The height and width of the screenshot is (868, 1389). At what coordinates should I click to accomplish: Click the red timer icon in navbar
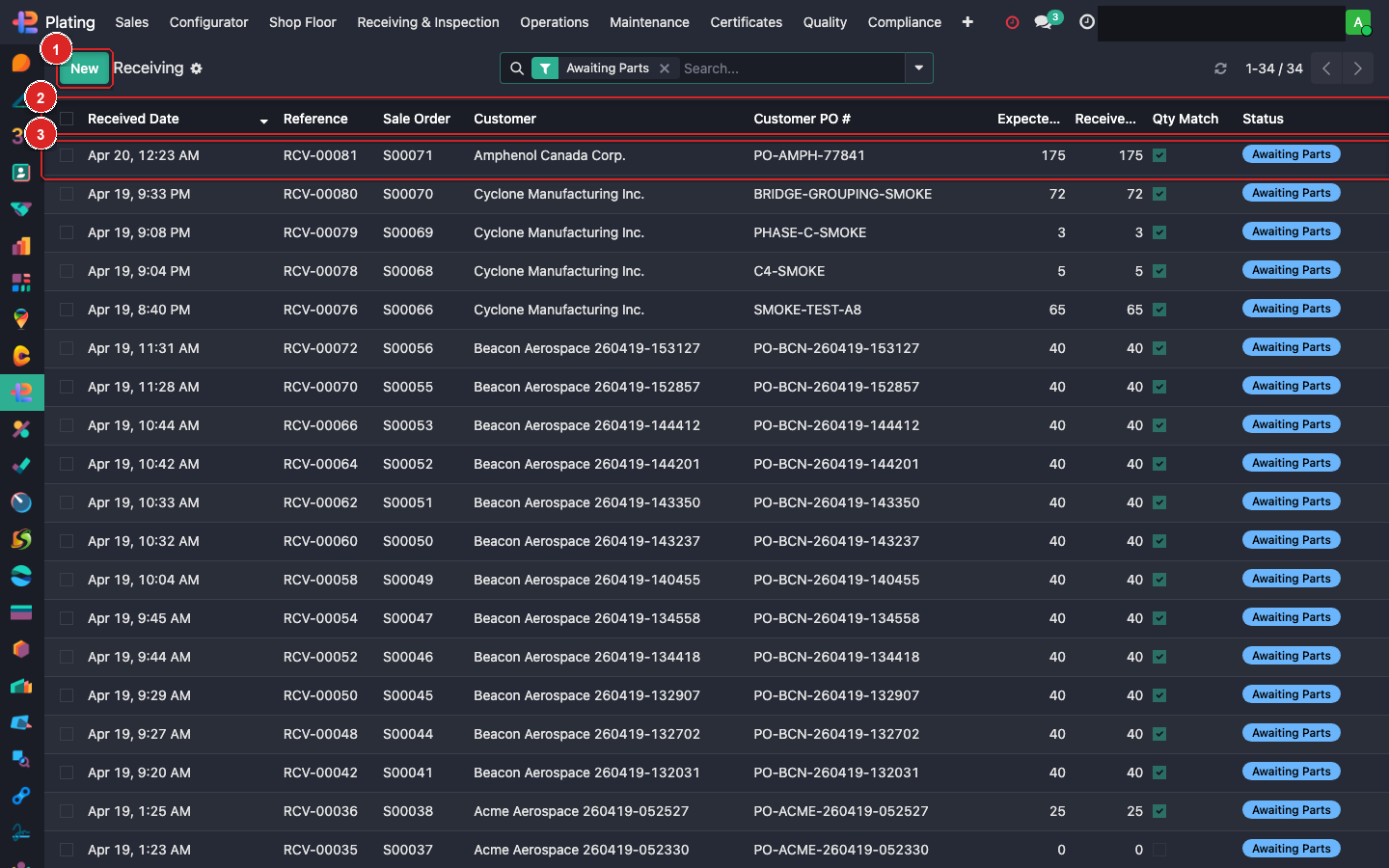pos(1012,22)
